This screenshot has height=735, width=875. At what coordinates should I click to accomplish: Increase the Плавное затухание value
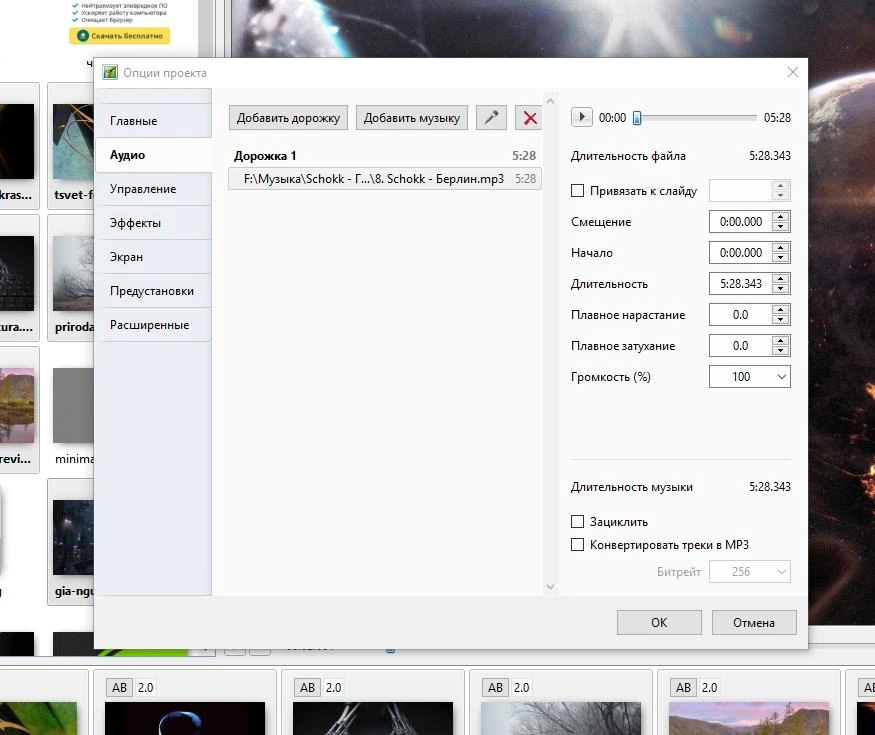[x=781, y=340]
